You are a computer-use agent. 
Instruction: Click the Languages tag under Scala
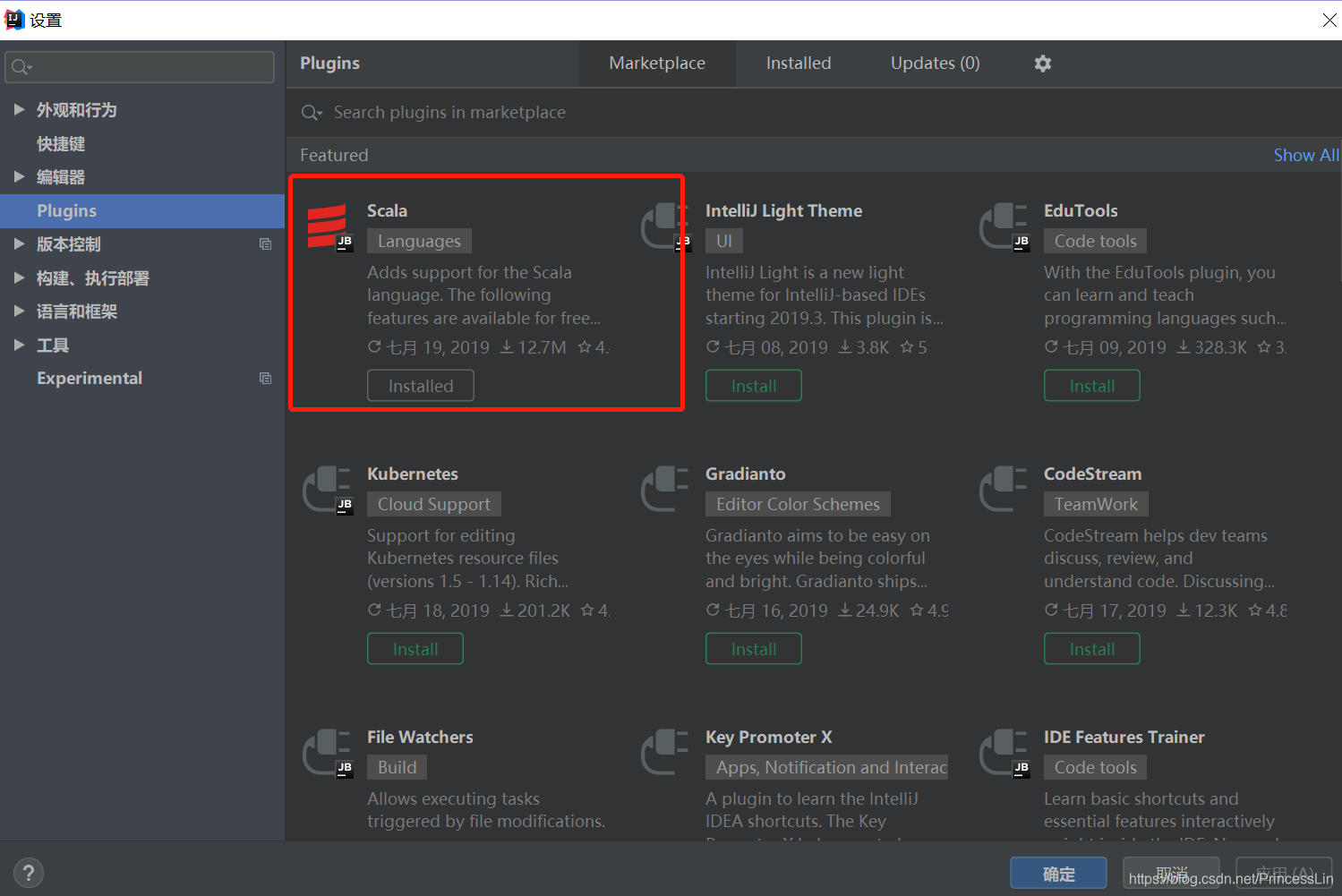(x=419, y=241)
